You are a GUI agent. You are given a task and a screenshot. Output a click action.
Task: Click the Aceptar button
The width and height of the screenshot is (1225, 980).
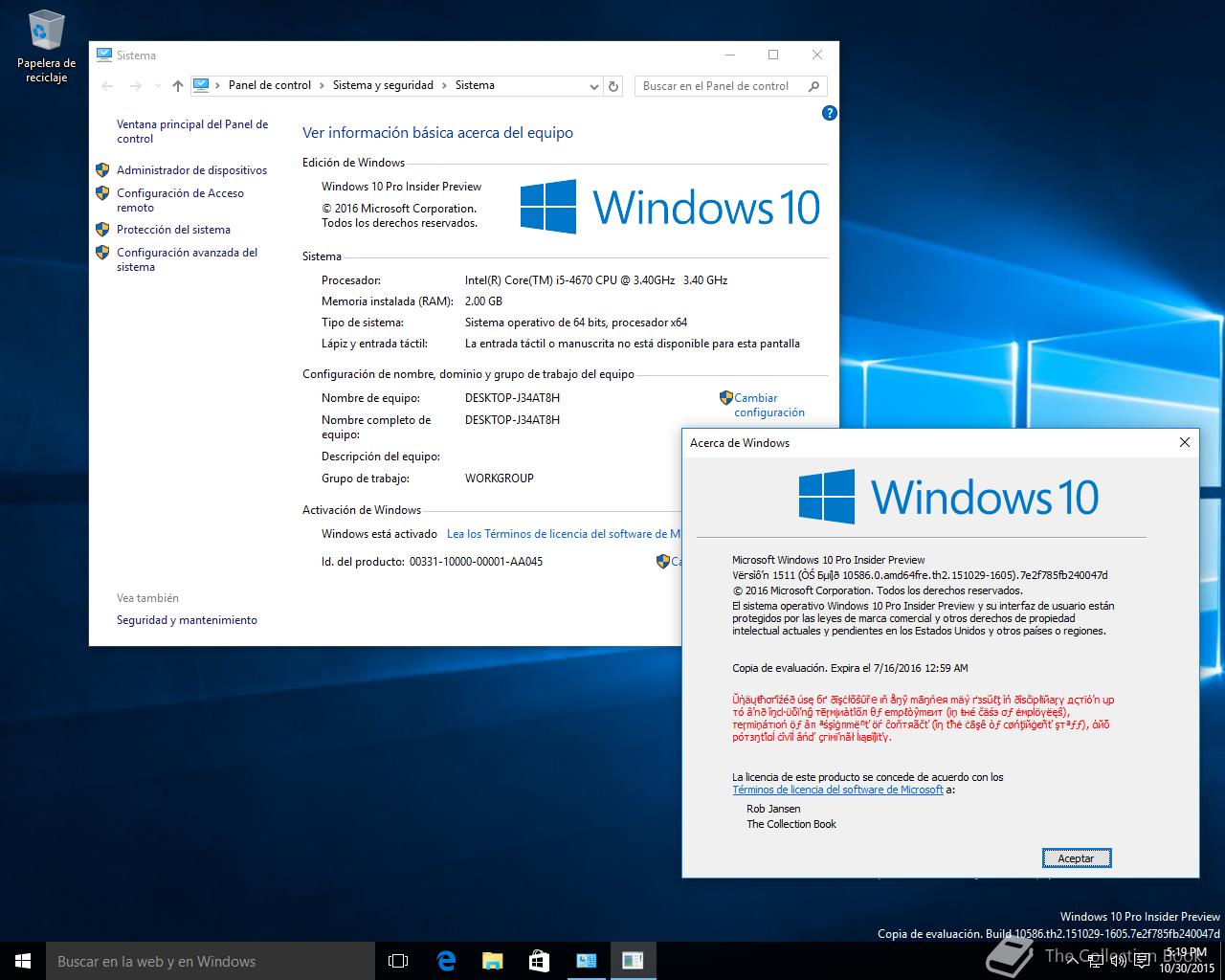[x=1077, y=858]
